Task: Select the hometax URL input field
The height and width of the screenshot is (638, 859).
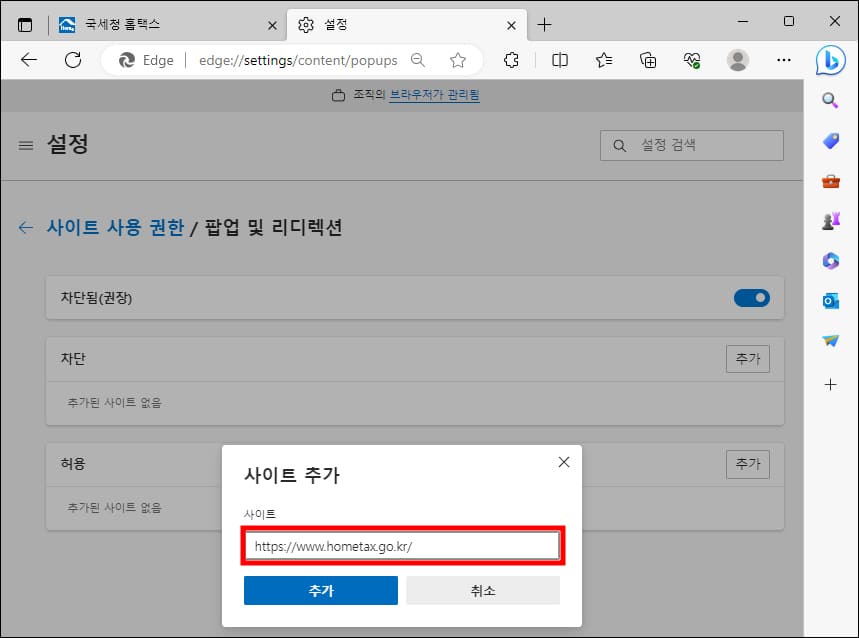Action: [x=401, y=545]
